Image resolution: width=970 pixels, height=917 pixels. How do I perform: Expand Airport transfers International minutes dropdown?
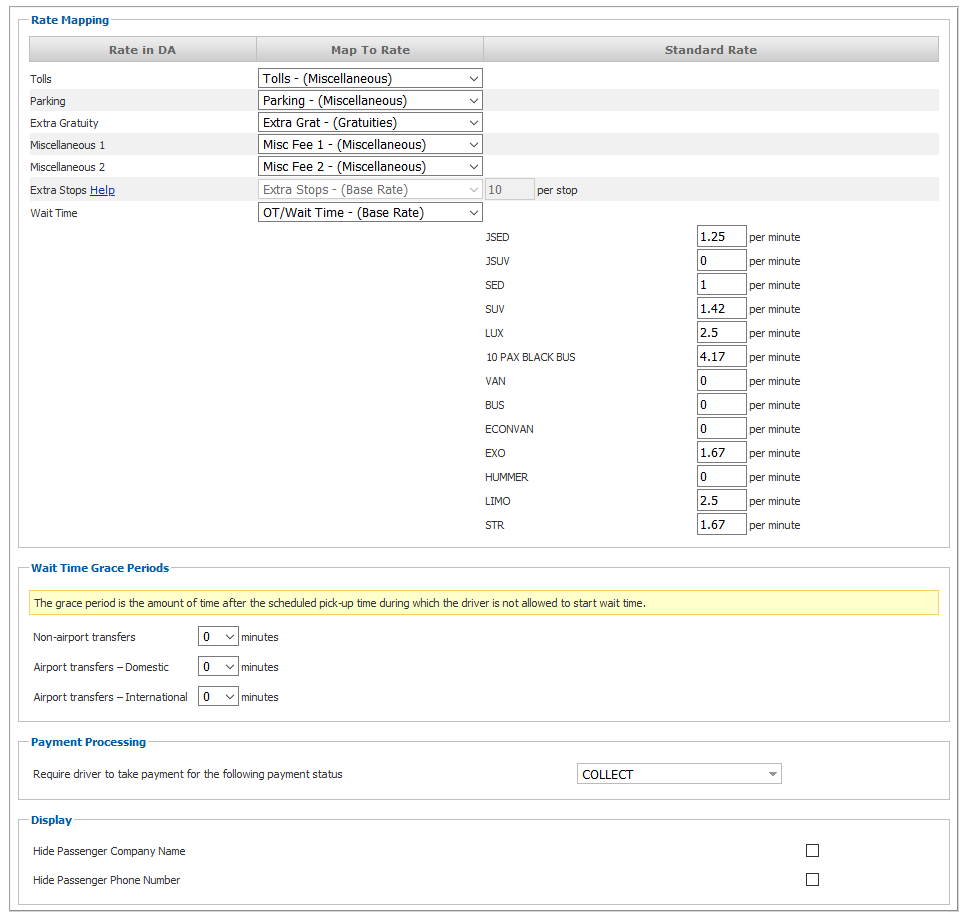[x=218, y=697]
